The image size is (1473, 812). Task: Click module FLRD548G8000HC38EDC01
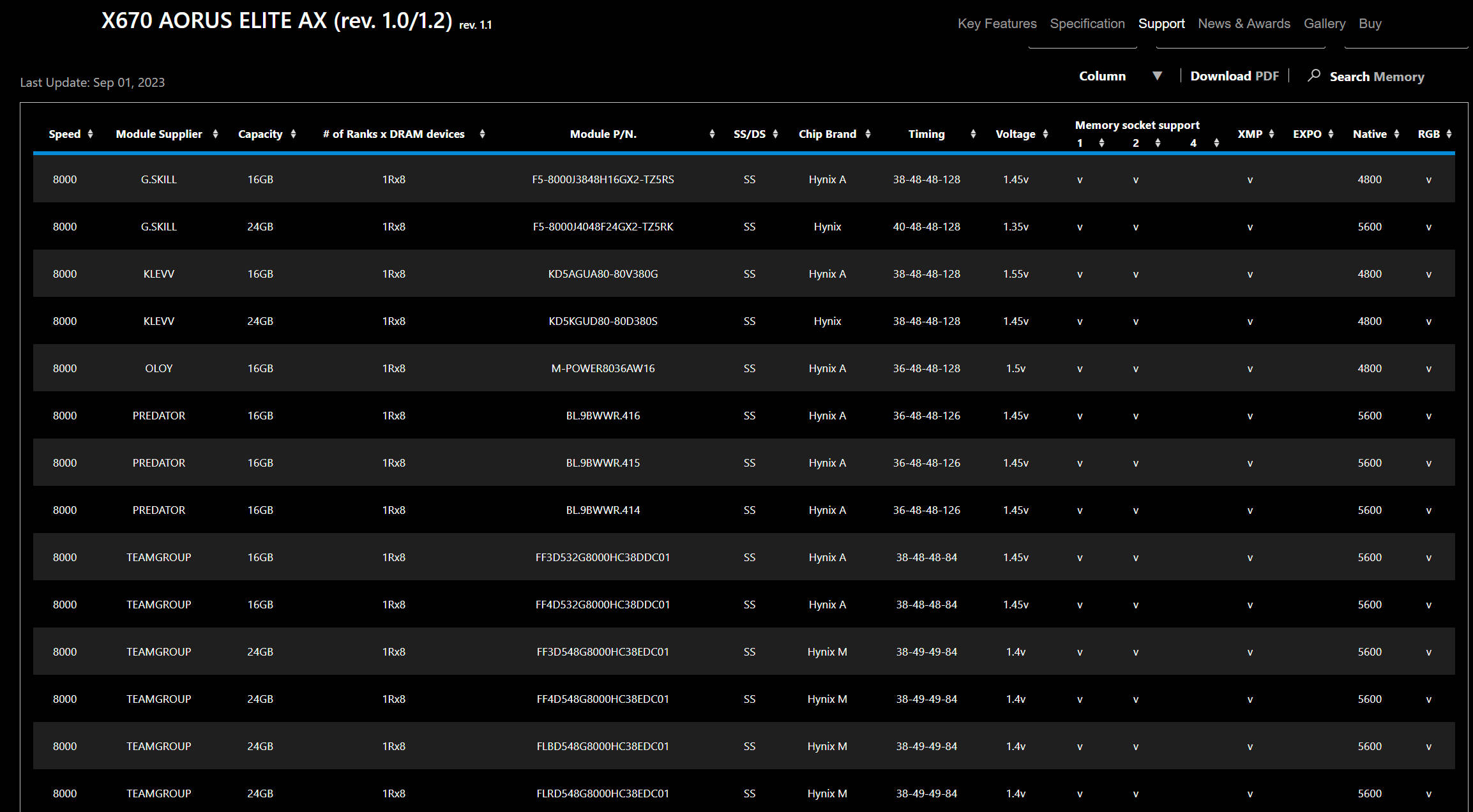603,793
